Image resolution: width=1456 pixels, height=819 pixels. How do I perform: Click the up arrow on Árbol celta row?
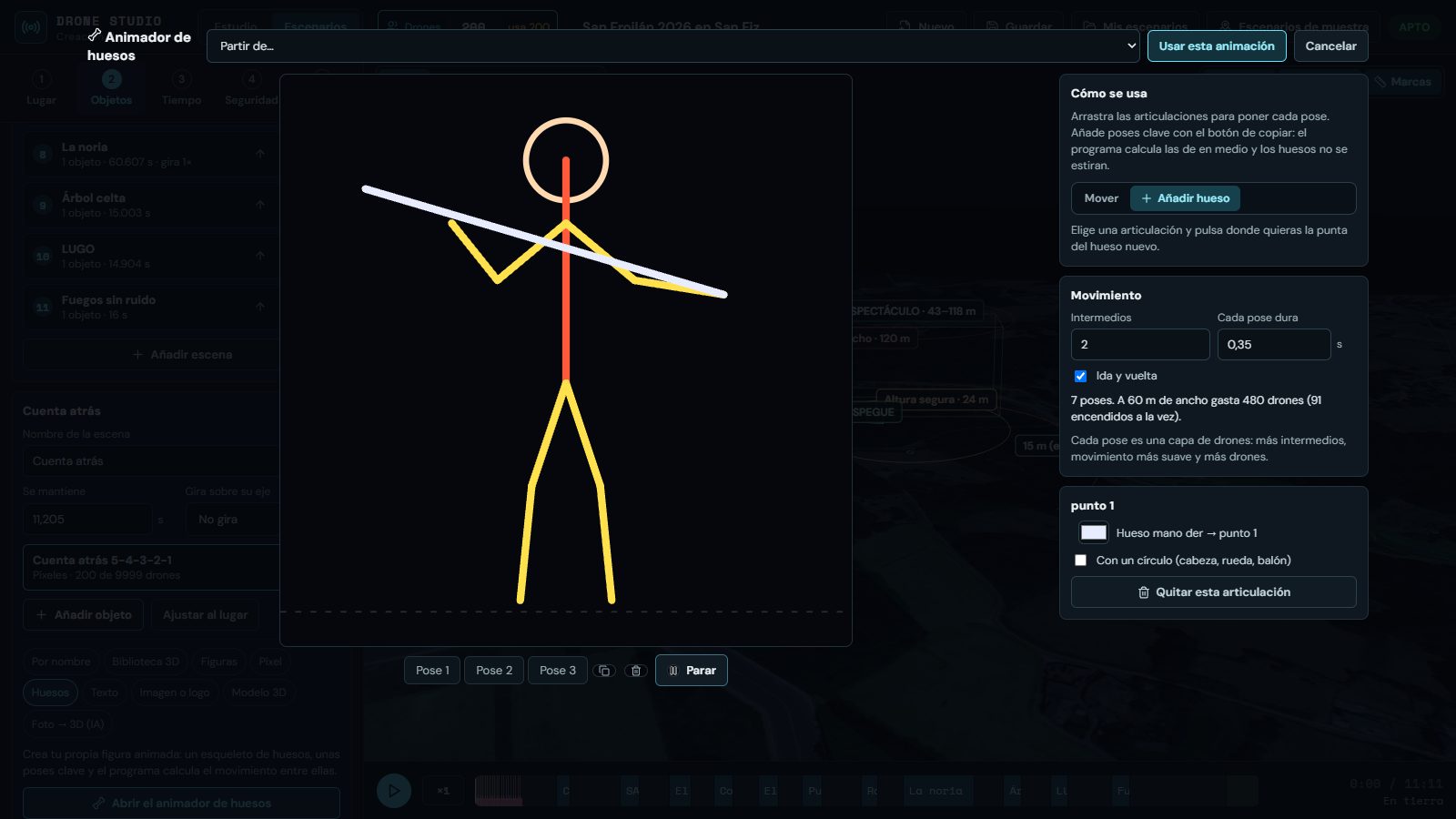coord(260,205)
